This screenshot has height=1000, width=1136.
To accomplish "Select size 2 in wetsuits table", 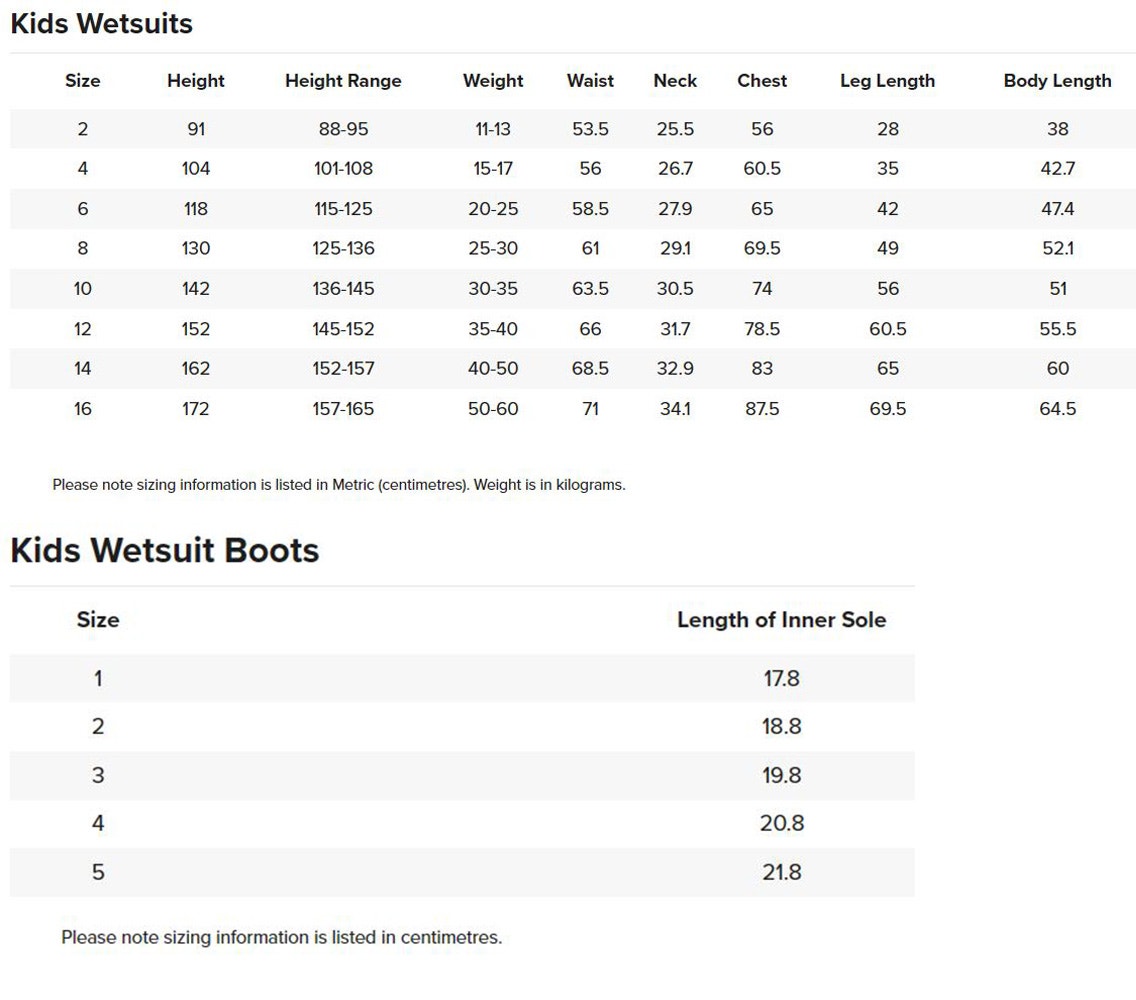I will click(x=82, y=129).
